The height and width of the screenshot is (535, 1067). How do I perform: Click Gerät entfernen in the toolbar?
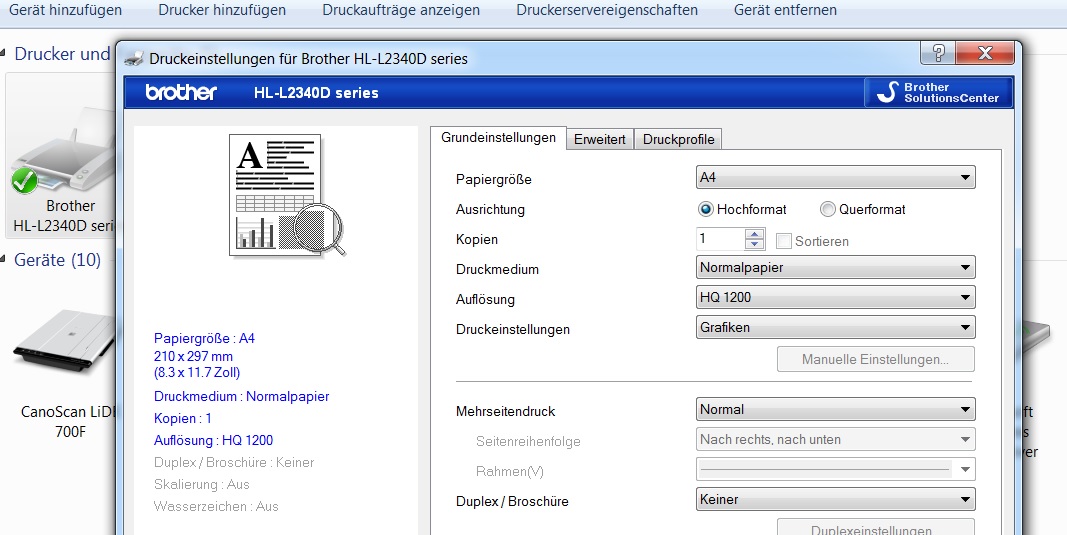point(785,10)
